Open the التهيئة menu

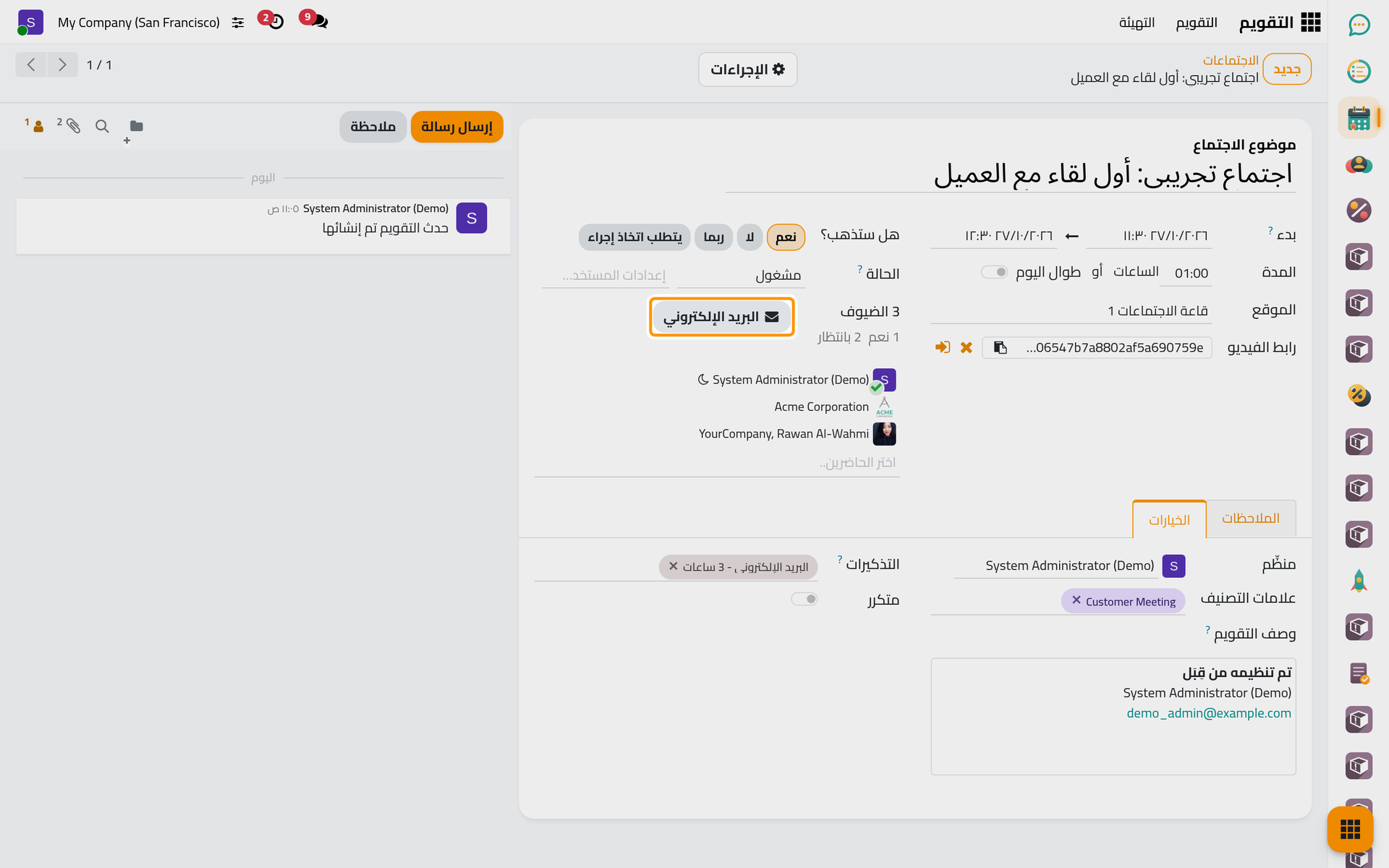[1137, 22]
